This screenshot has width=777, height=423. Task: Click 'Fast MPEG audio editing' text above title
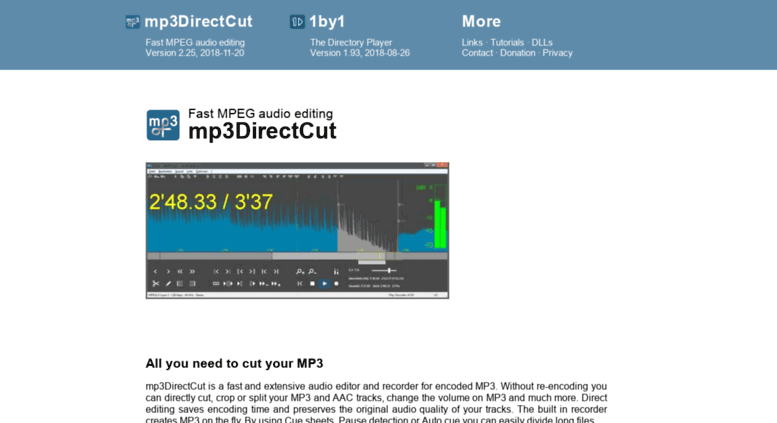(x=261, y=113)
